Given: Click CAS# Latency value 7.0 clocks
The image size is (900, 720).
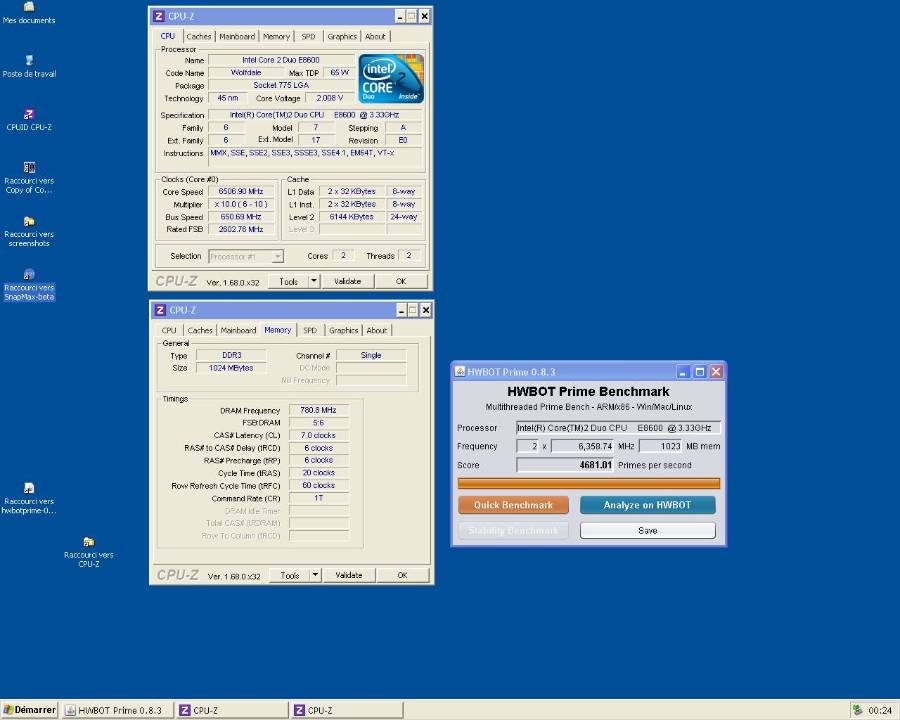Looking at the screenshot, I should coord(319,435).
